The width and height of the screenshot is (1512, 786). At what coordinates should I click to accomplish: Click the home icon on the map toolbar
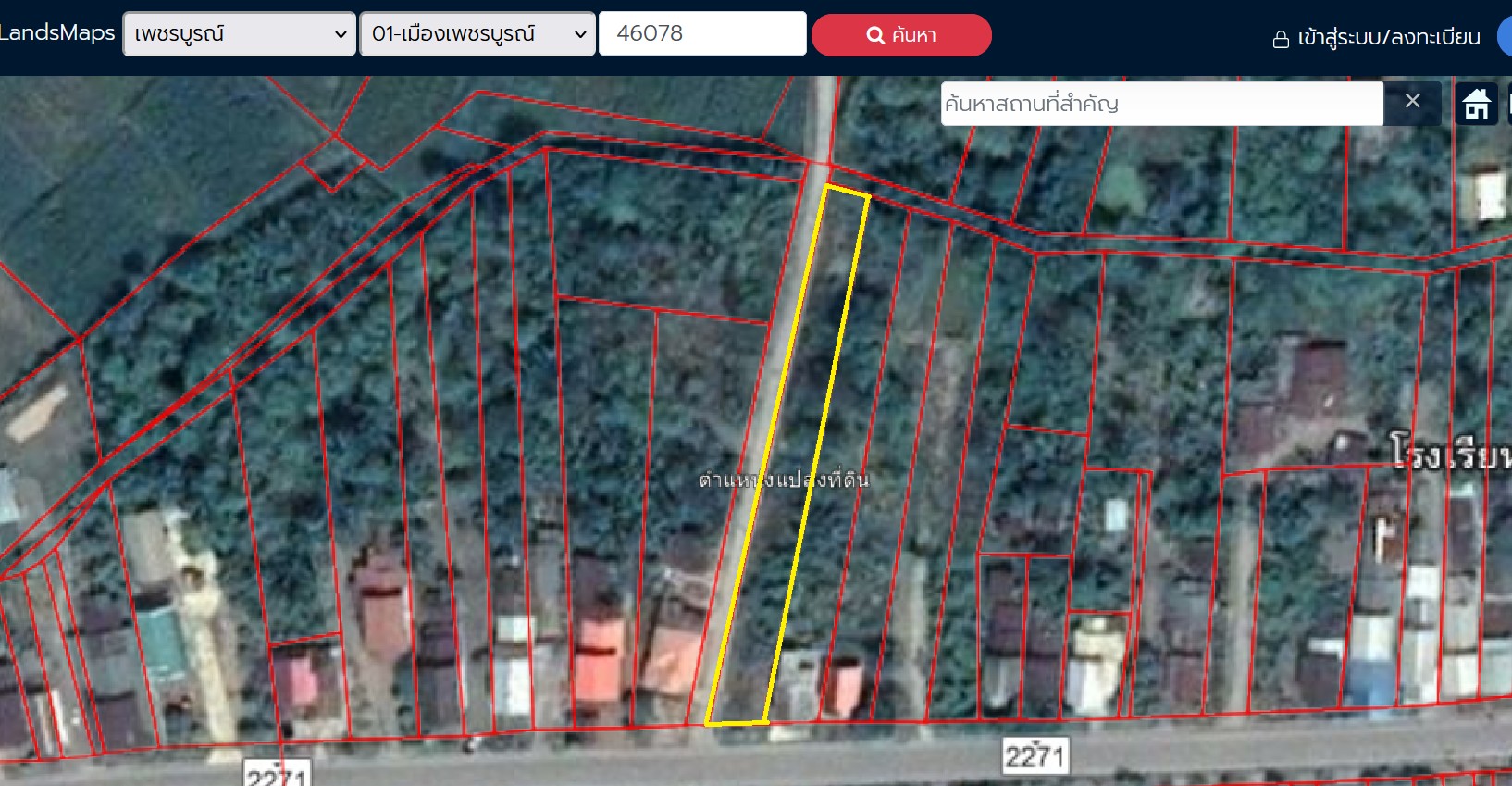1476,104
